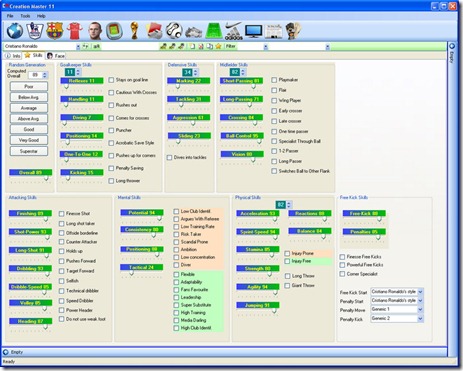Open the Cristiano Ronaldo player name dropdown

click(x=78, y=46)
